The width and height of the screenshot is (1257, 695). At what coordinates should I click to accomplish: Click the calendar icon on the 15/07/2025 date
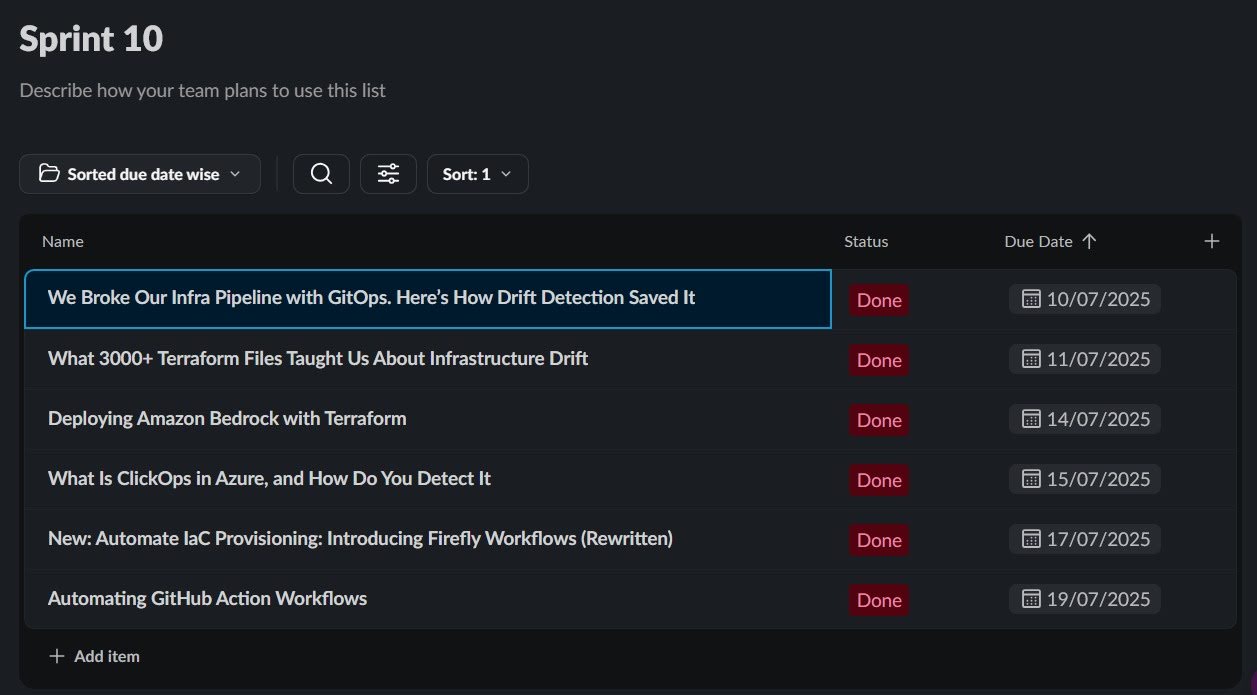(1029, 478)
